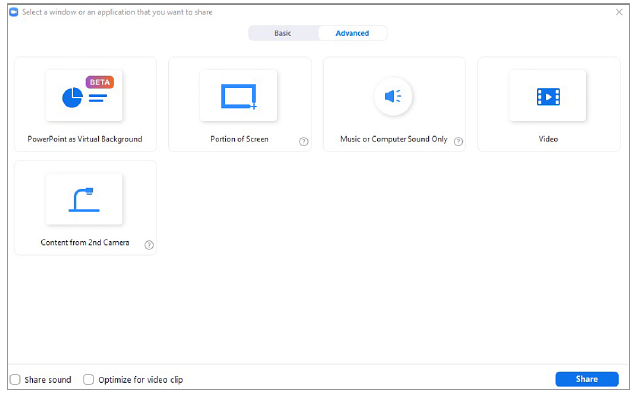Switch to the Advanced tab

[352, 33]
